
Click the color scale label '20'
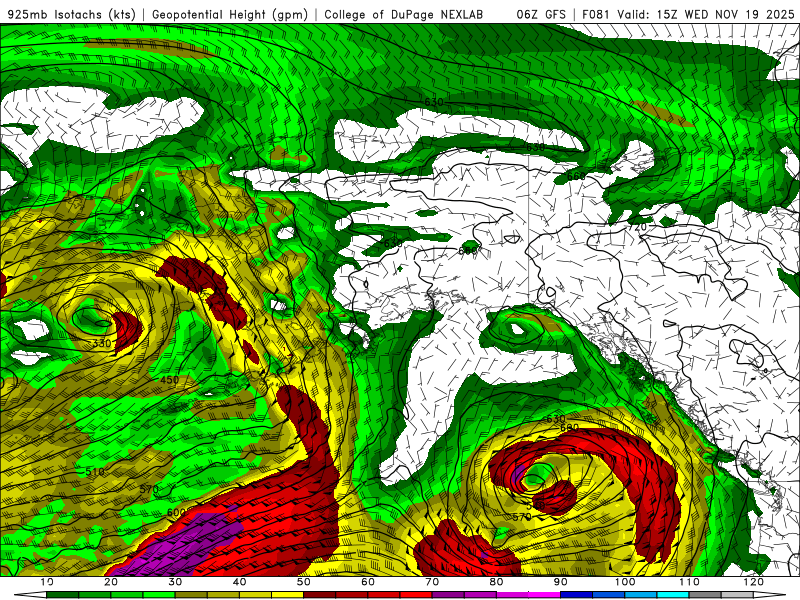pyautogui.click(x=111, y=582)
